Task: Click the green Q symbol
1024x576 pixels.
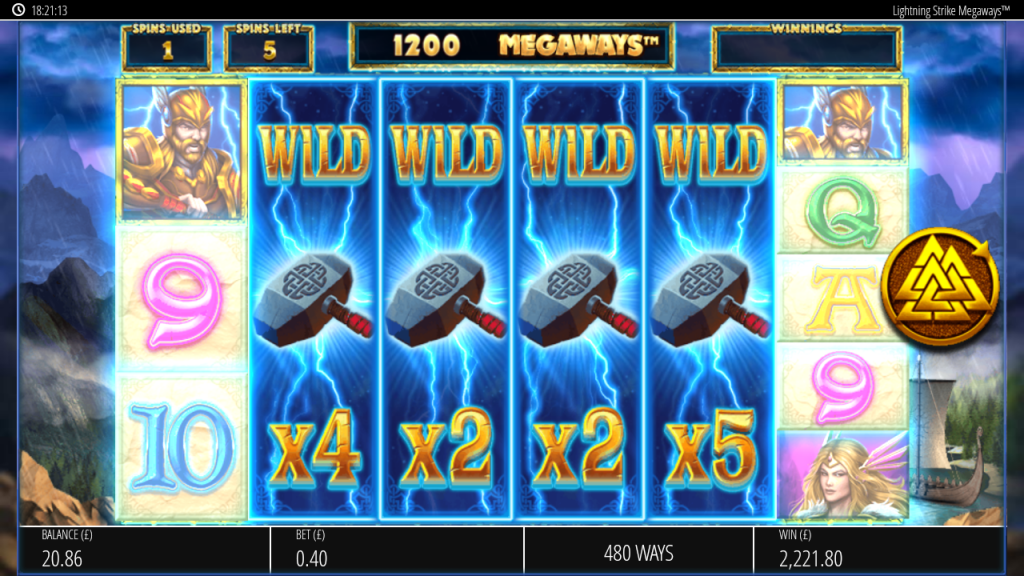Action: pos(842,210)
